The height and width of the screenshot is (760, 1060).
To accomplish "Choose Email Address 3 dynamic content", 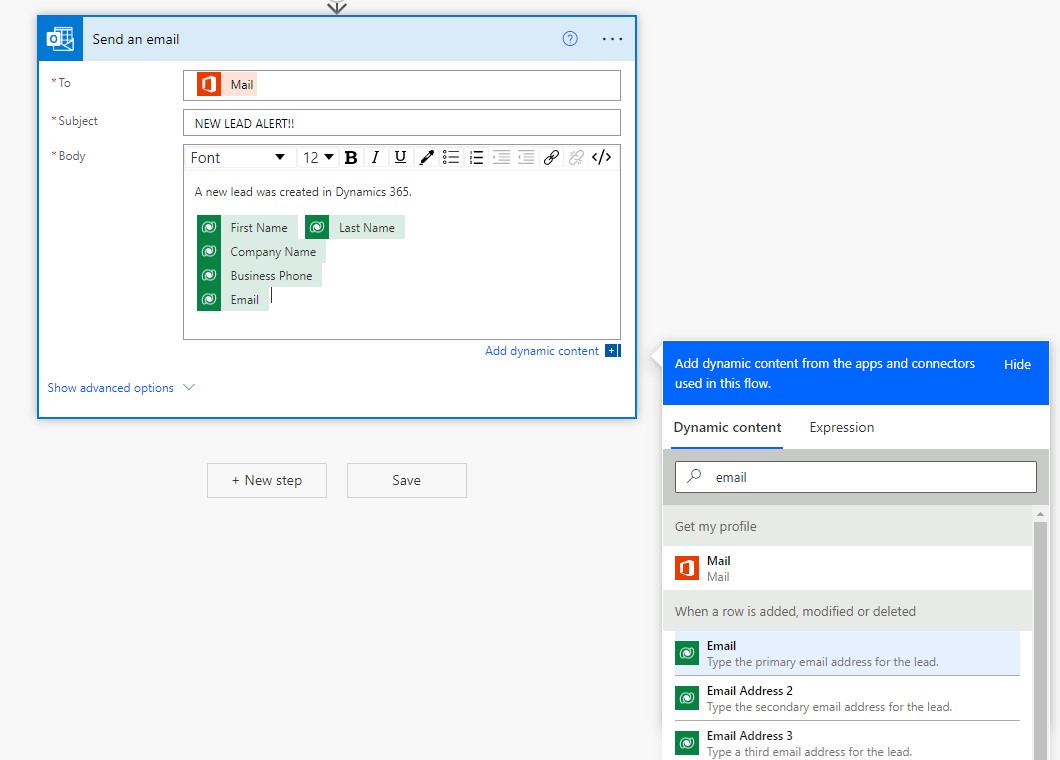I will (847, 742).
